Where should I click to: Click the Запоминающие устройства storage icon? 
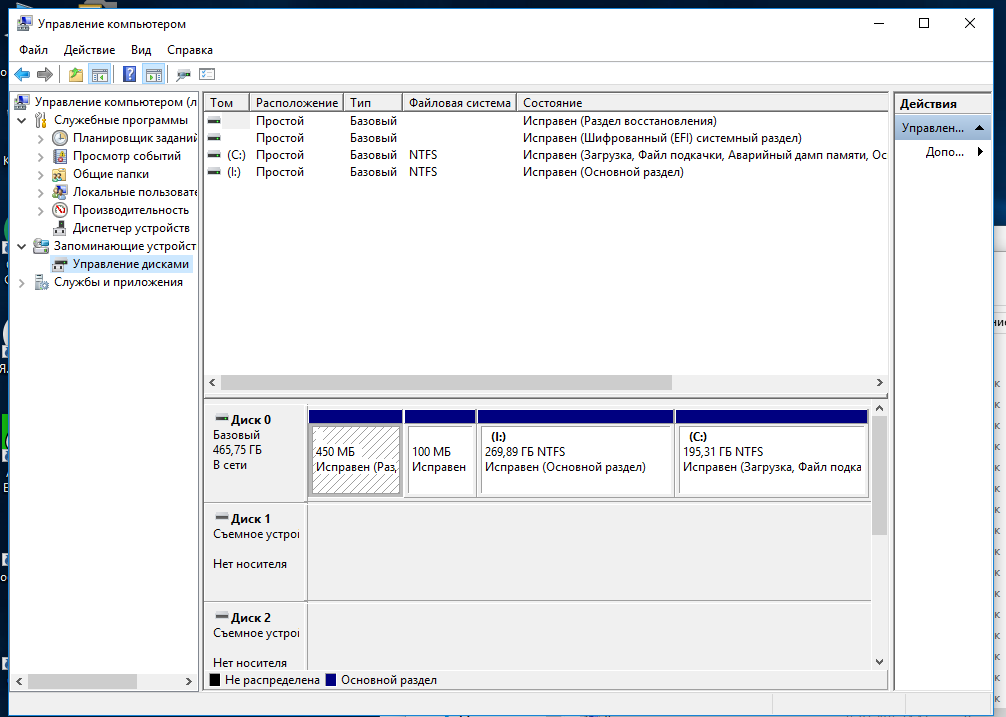click(x=40, y=246)
